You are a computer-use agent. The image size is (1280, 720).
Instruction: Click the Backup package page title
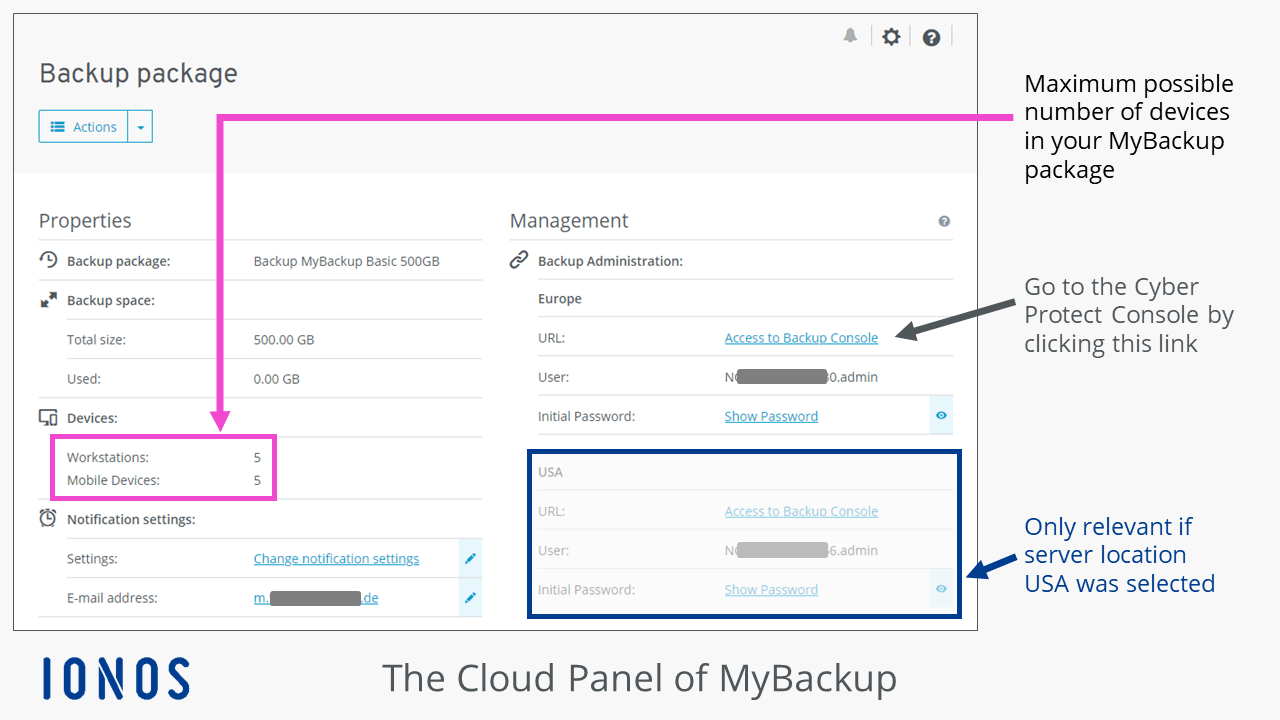(x=138, y=73)
